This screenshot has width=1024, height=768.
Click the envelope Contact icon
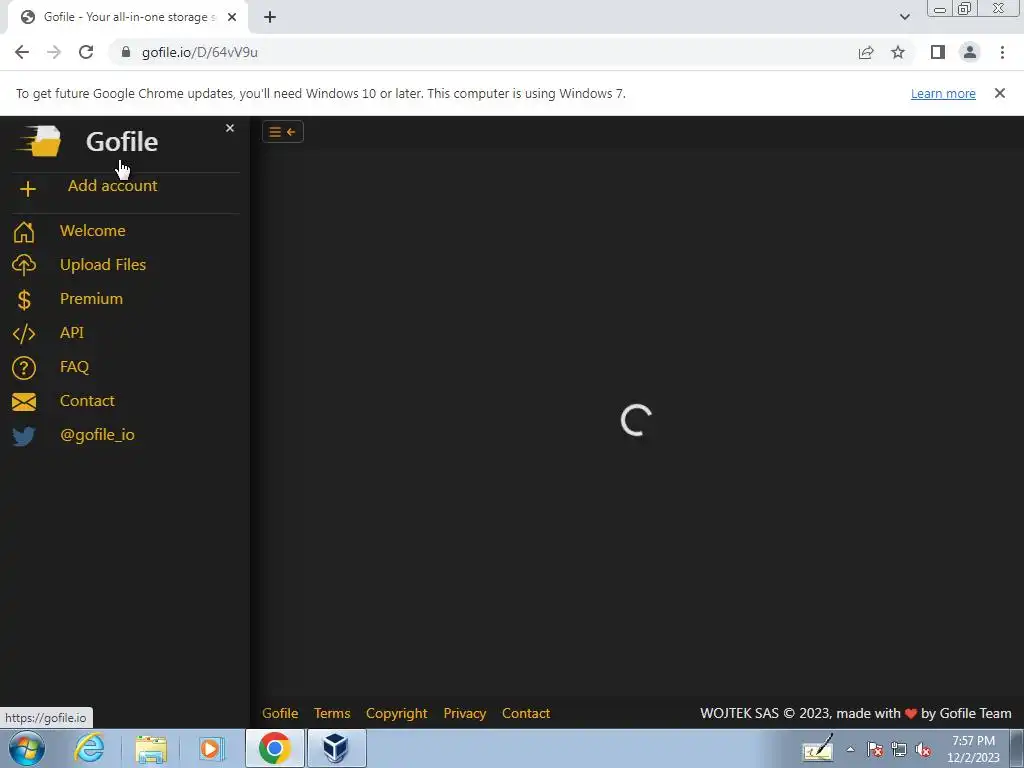tap(24, 402)
